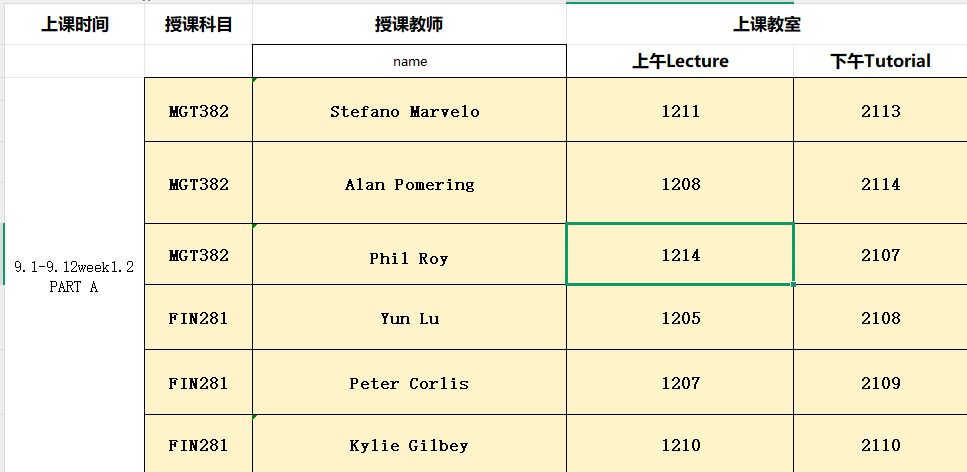Select the 上午Lecture column header cell
967x472 pixels.
680,61
